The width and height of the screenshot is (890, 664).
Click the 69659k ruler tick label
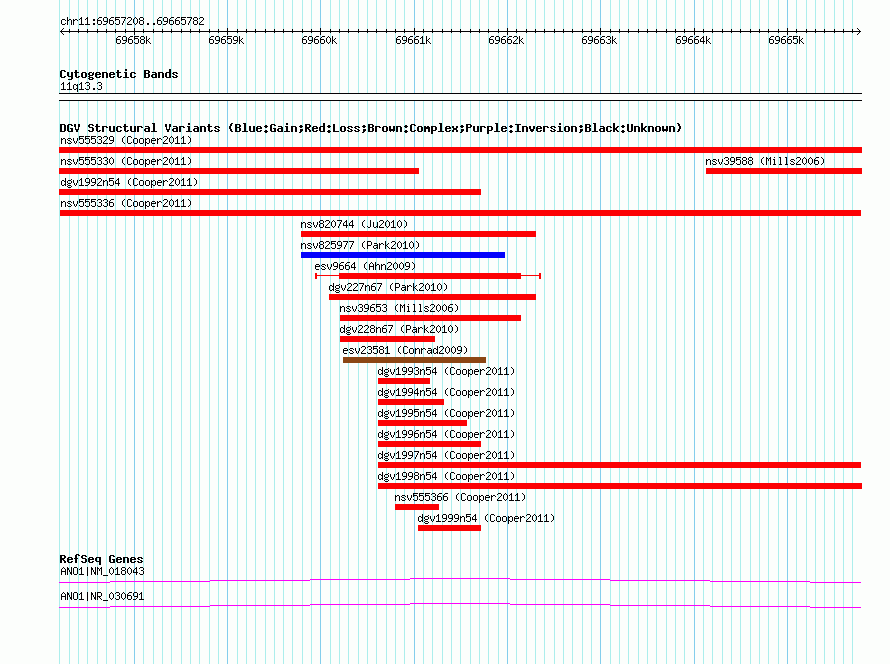[226, 40]
